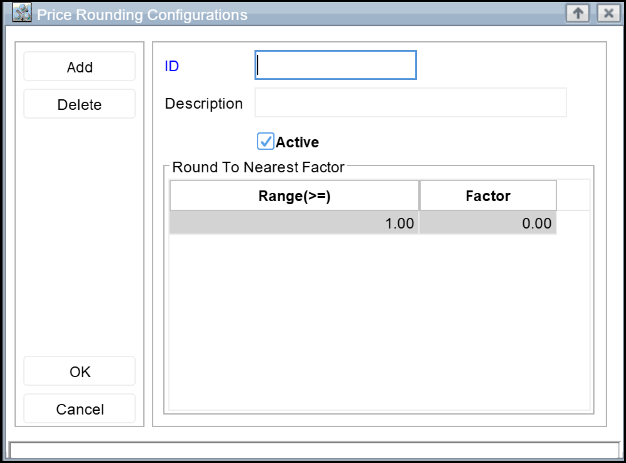
Task: Toggle the Active checkbox
Action: coord(266,142)
